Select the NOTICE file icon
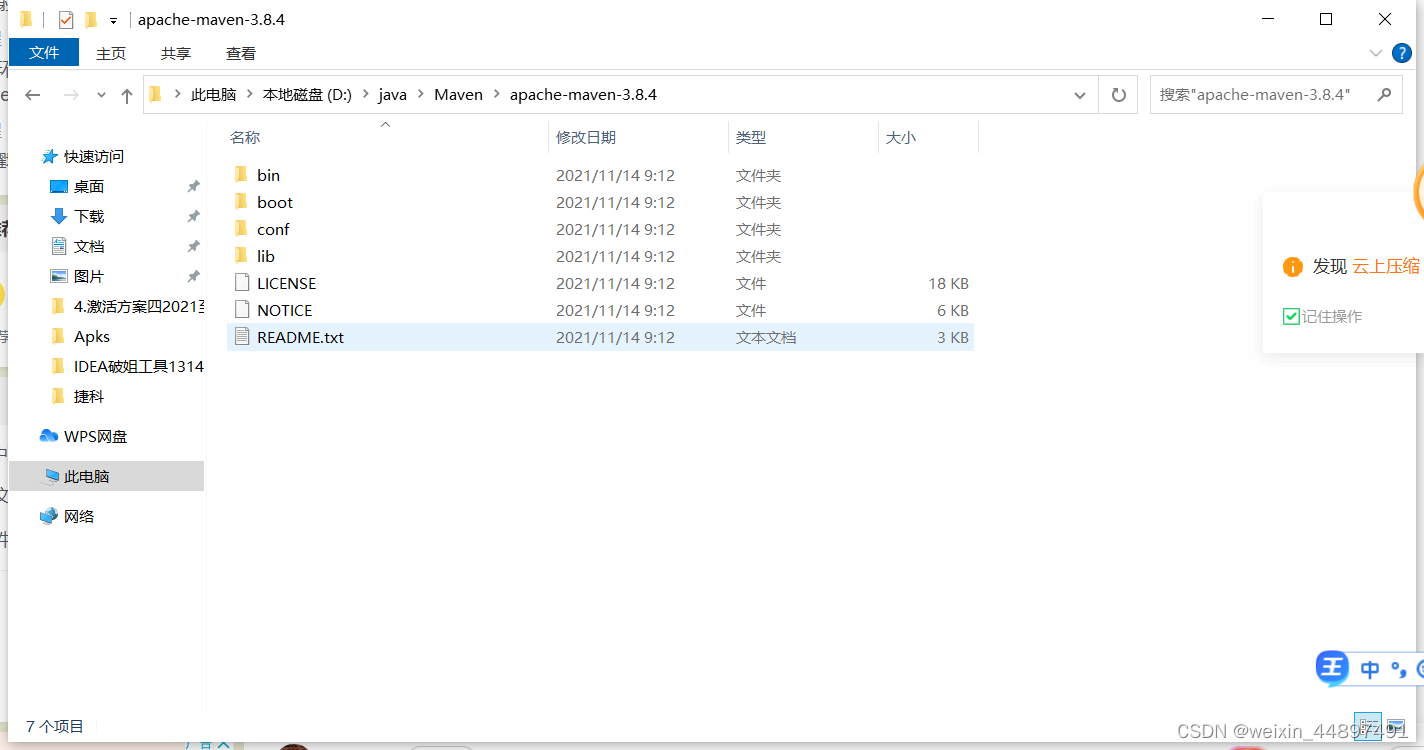1424x750 pixels. [241, 310]
